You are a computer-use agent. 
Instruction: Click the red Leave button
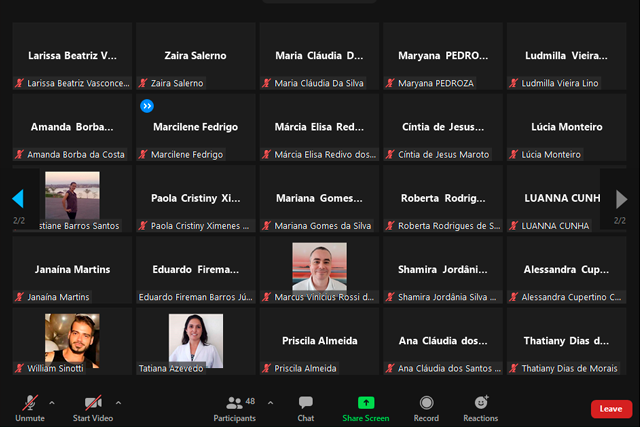pyautogui.click(x=610, y=408)
